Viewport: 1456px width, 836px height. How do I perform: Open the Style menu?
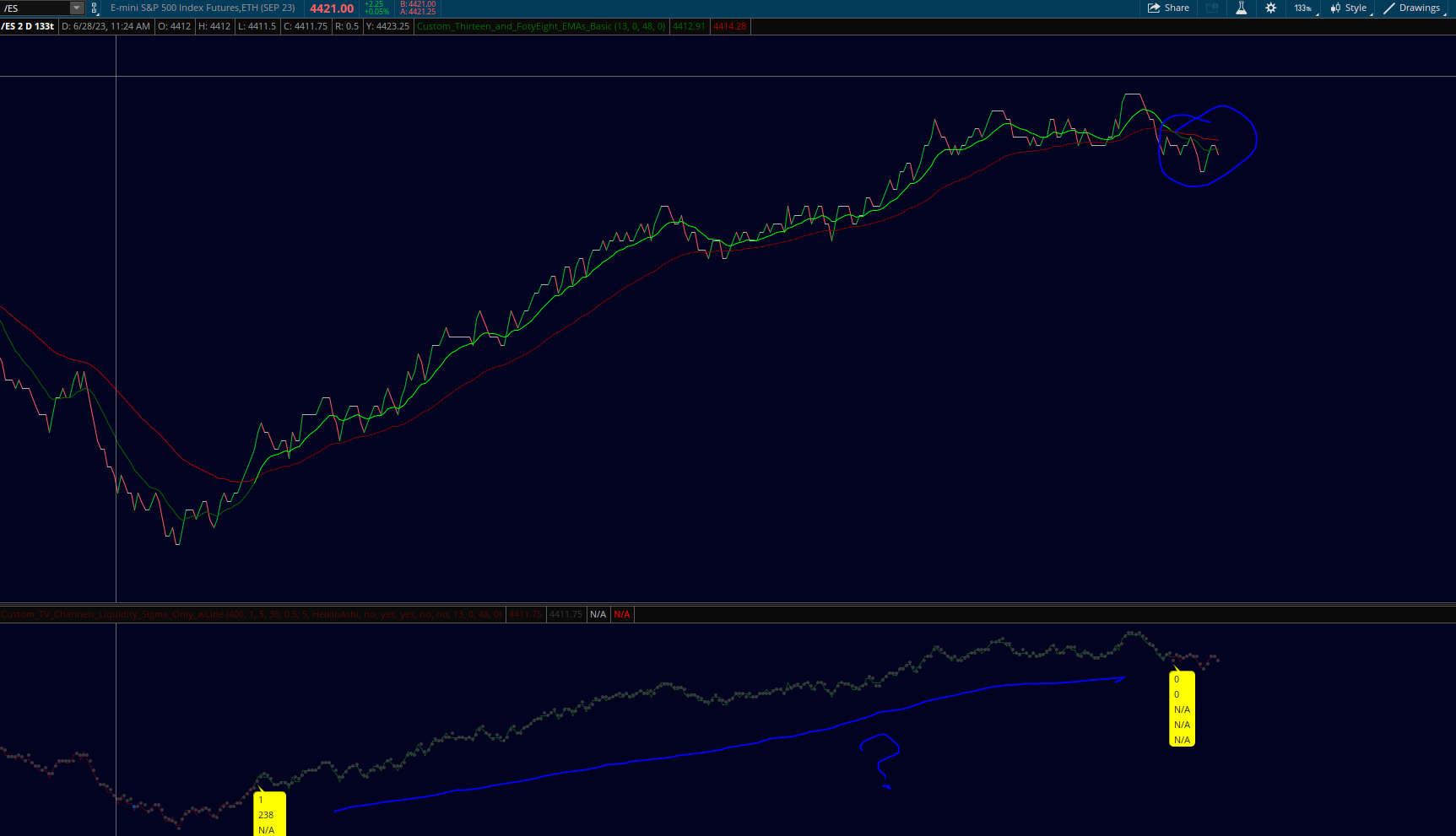coord(1349,8)
